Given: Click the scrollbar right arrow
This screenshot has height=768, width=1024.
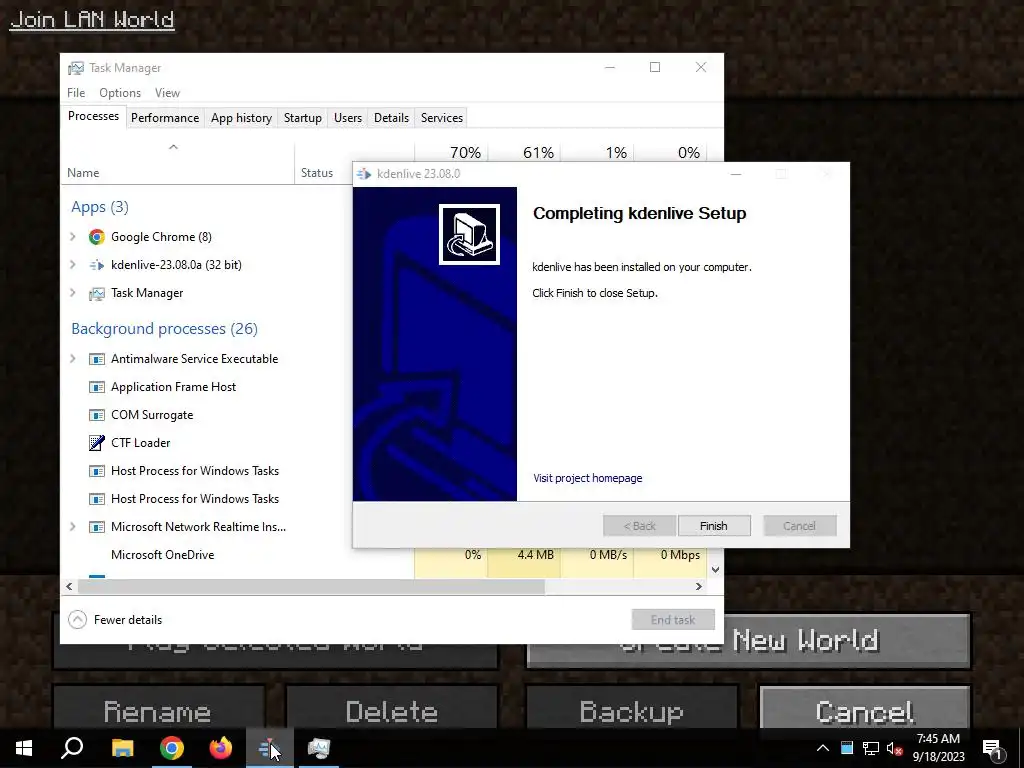Looking at the screenshot, I should 699,586.
